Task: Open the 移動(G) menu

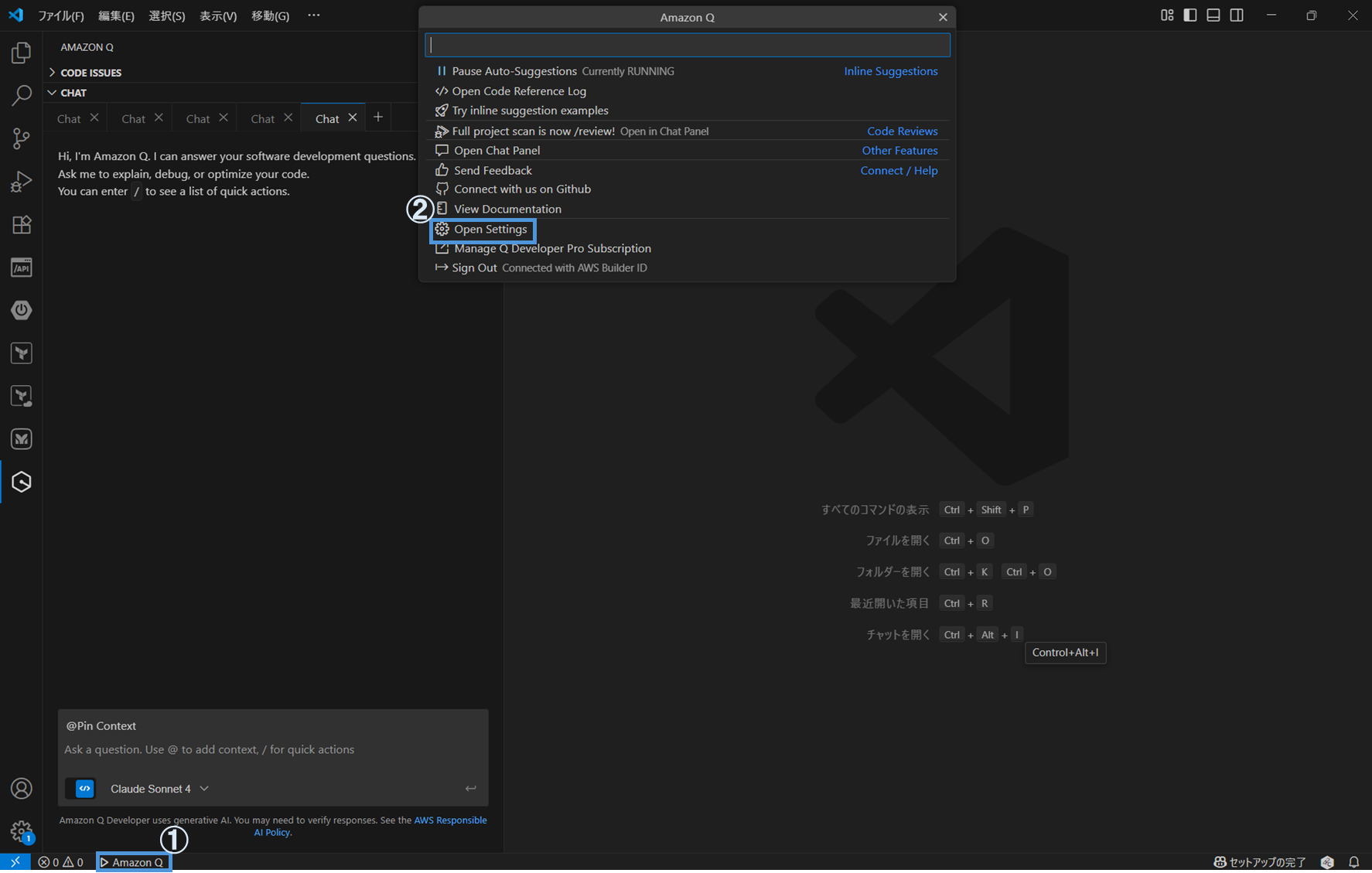Action: [x=270, y=15]
